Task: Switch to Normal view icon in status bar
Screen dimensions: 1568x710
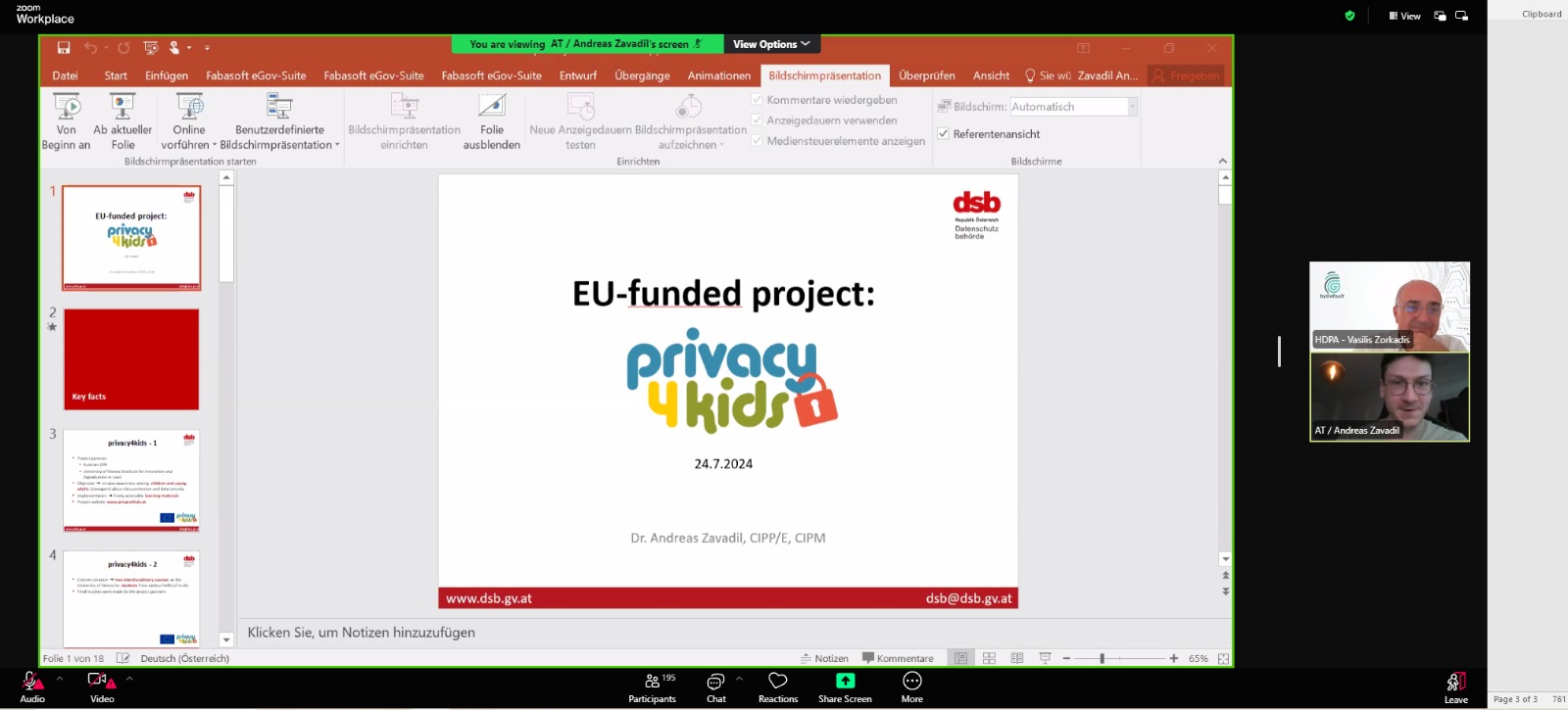Action: pos(961,658)
